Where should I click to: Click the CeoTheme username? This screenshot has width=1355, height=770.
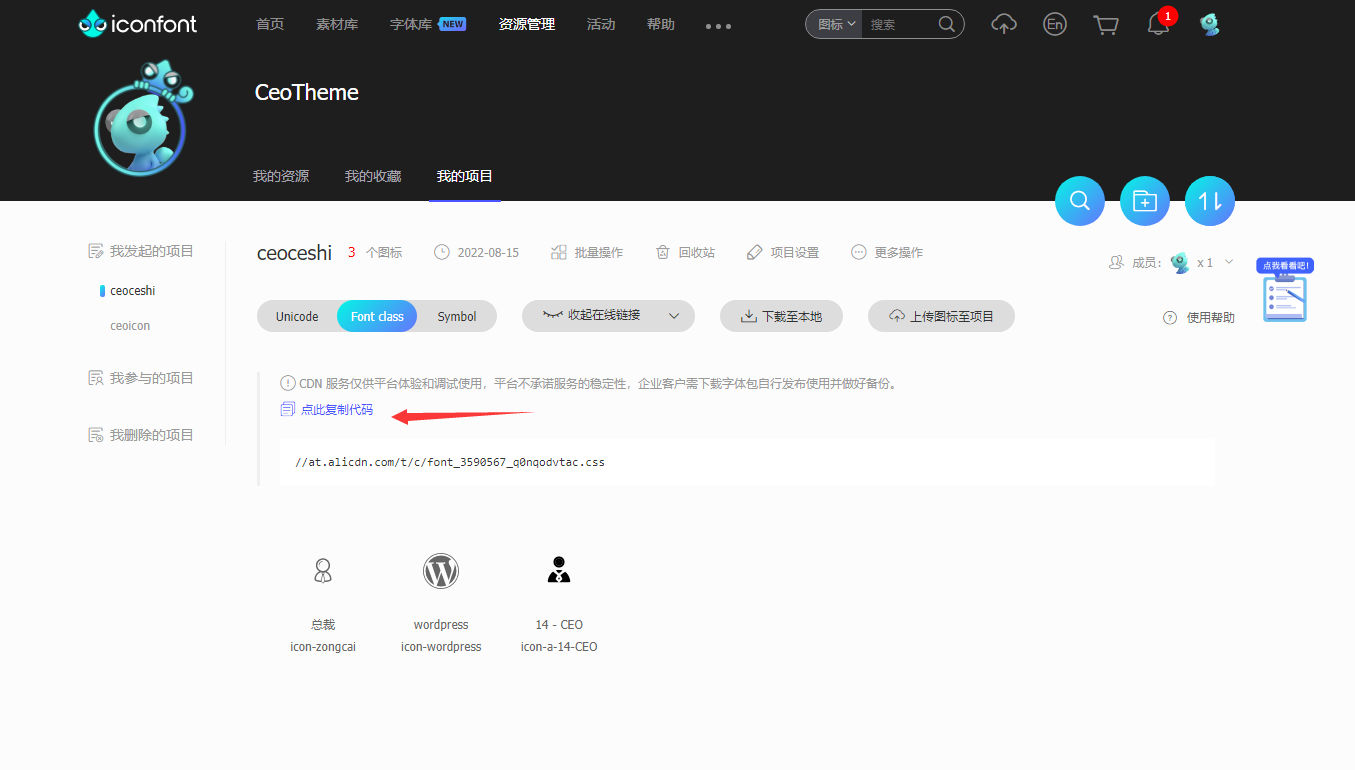click(307, 93)
